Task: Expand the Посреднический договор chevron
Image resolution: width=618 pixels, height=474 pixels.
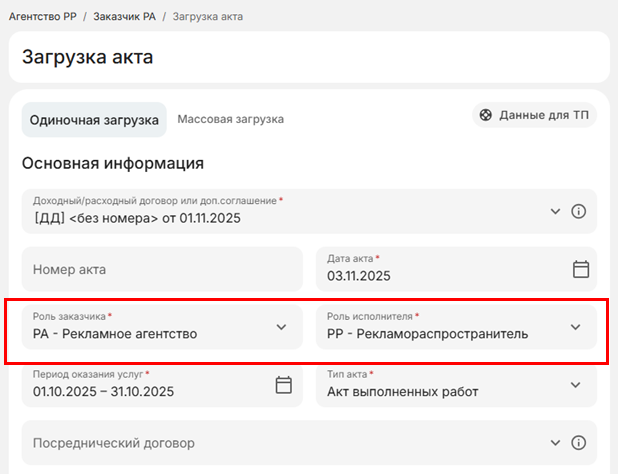Action: (556, 443)
